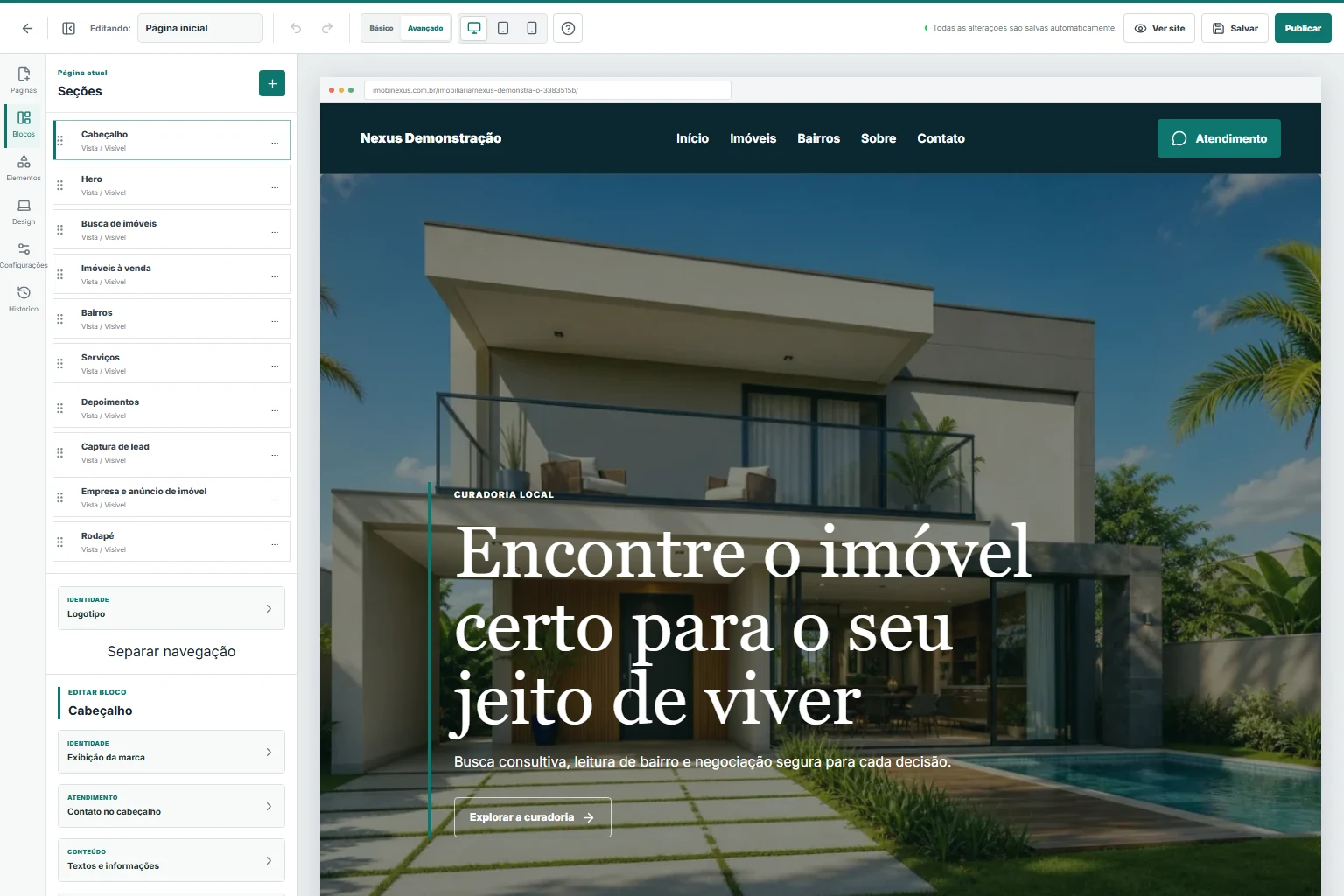Image resolution: width=1344 pixels, height=896 pixels.
Task: Click the Salvar button
Action: coord(1235,28)
